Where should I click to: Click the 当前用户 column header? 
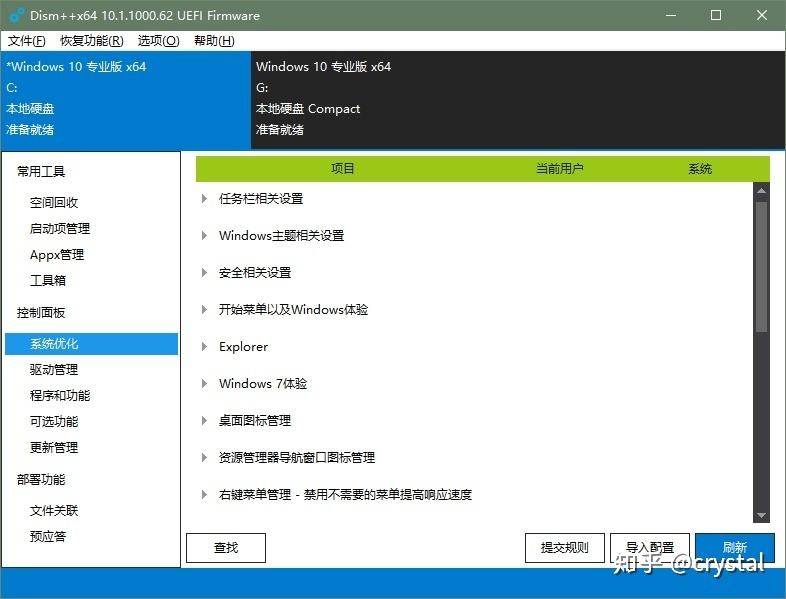pyautogui.click(x=559, y=168)
